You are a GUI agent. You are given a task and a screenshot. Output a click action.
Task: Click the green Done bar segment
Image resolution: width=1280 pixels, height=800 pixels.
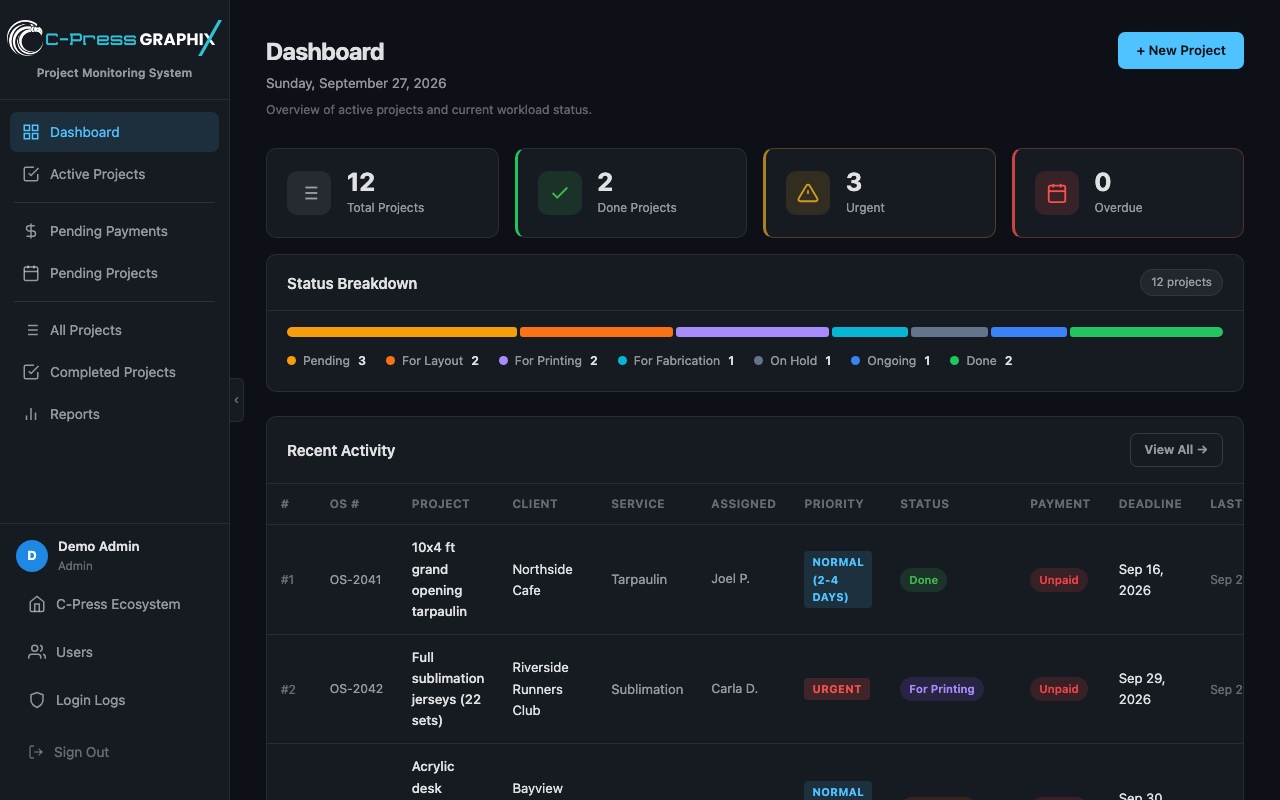click(x=1146, y=332)
